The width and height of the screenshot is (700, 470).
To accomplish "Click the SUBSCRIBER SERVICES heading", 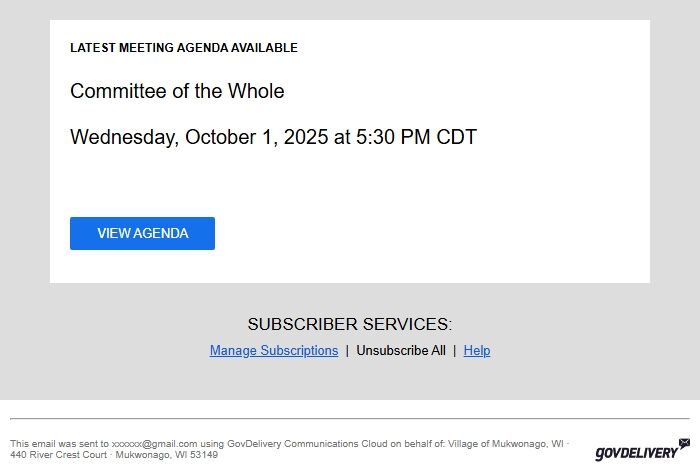I will click(x=350, y=324).
